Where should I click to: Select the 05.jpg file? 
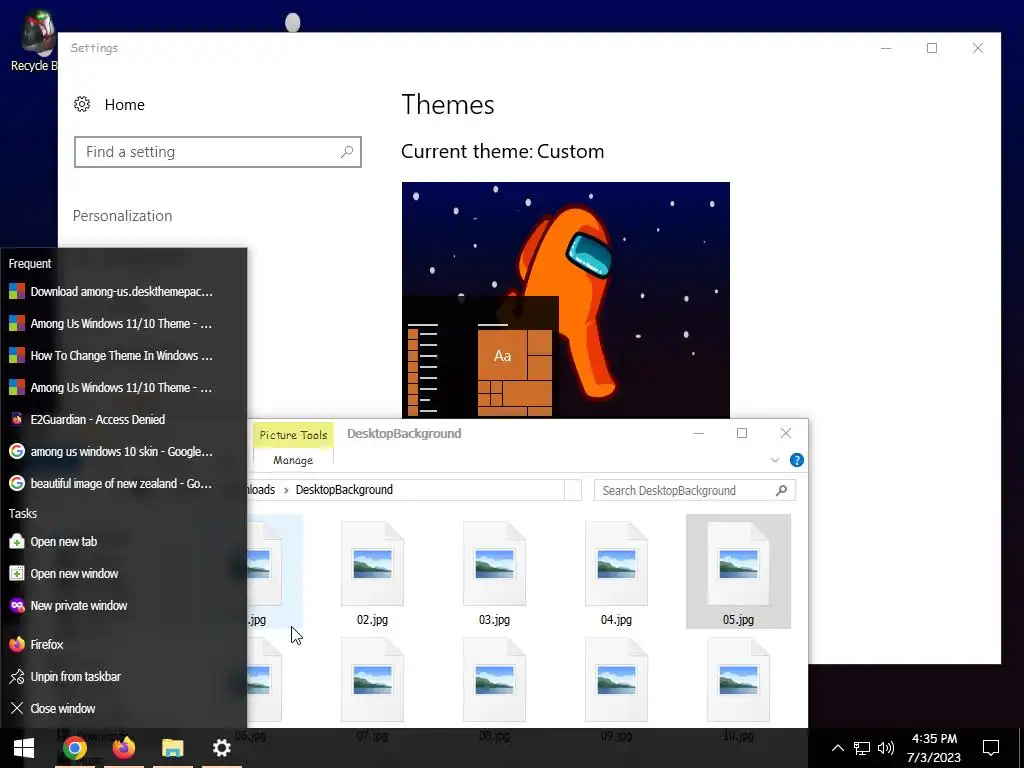pyautogui.click(x=738, y=572)
